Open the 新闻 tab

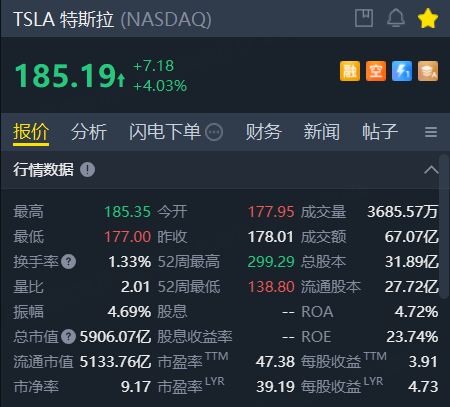321,132
